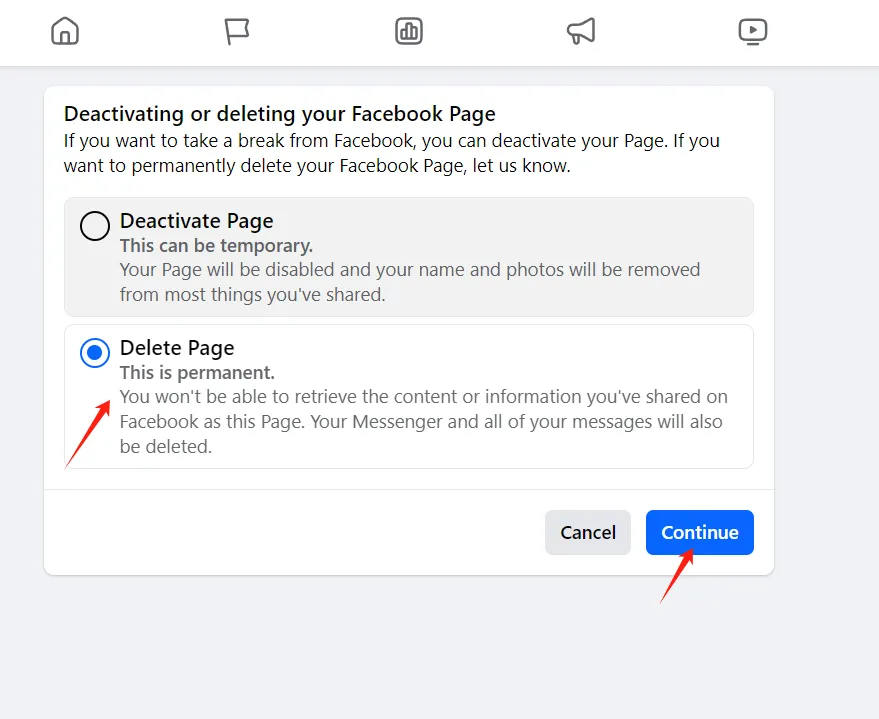Click the 'Deactivate Page' option title
The height and width of the screenshot is (719, 879).
pos(196,221)
